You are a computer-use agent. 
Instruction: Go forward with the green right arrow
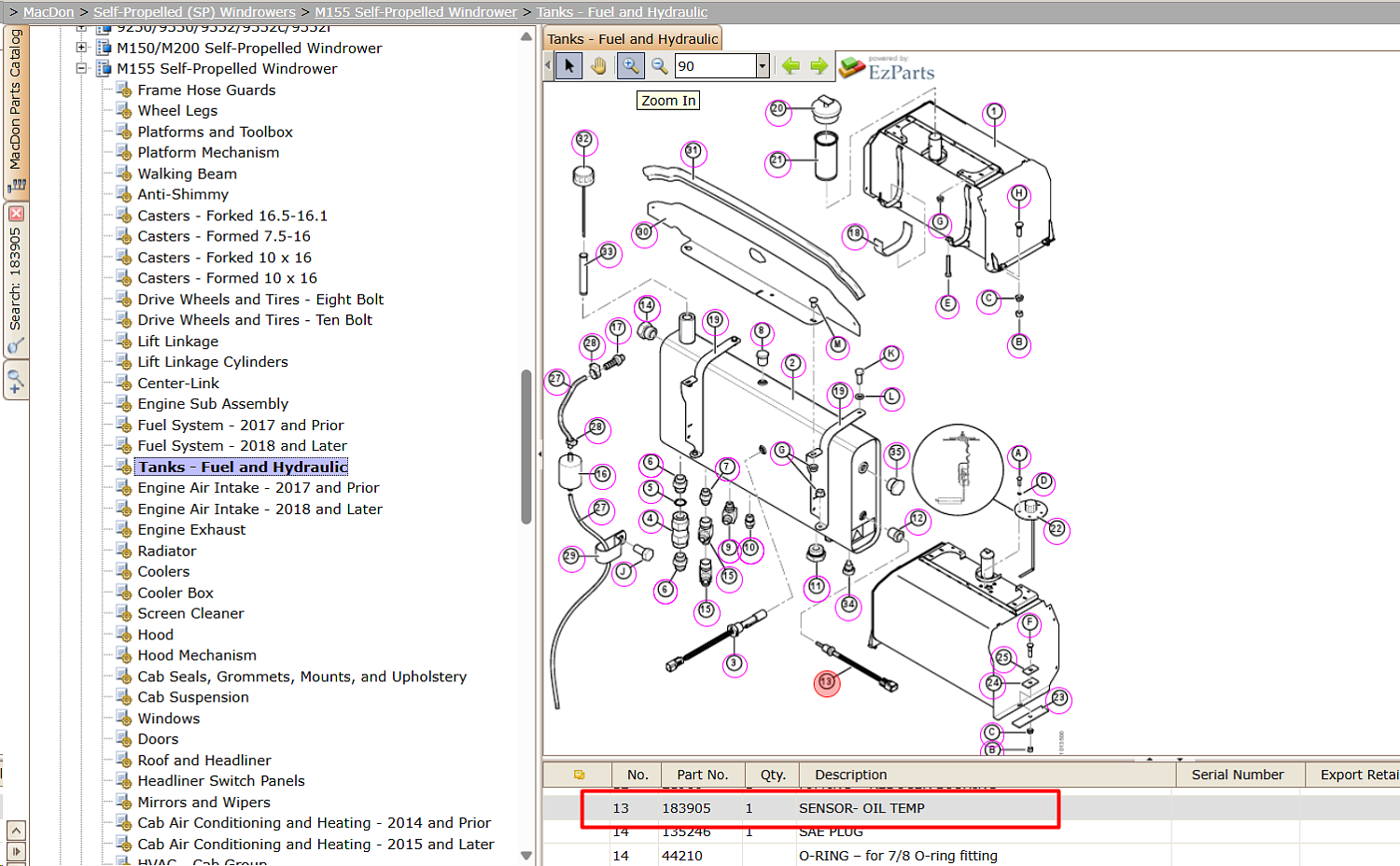[819, 65]
